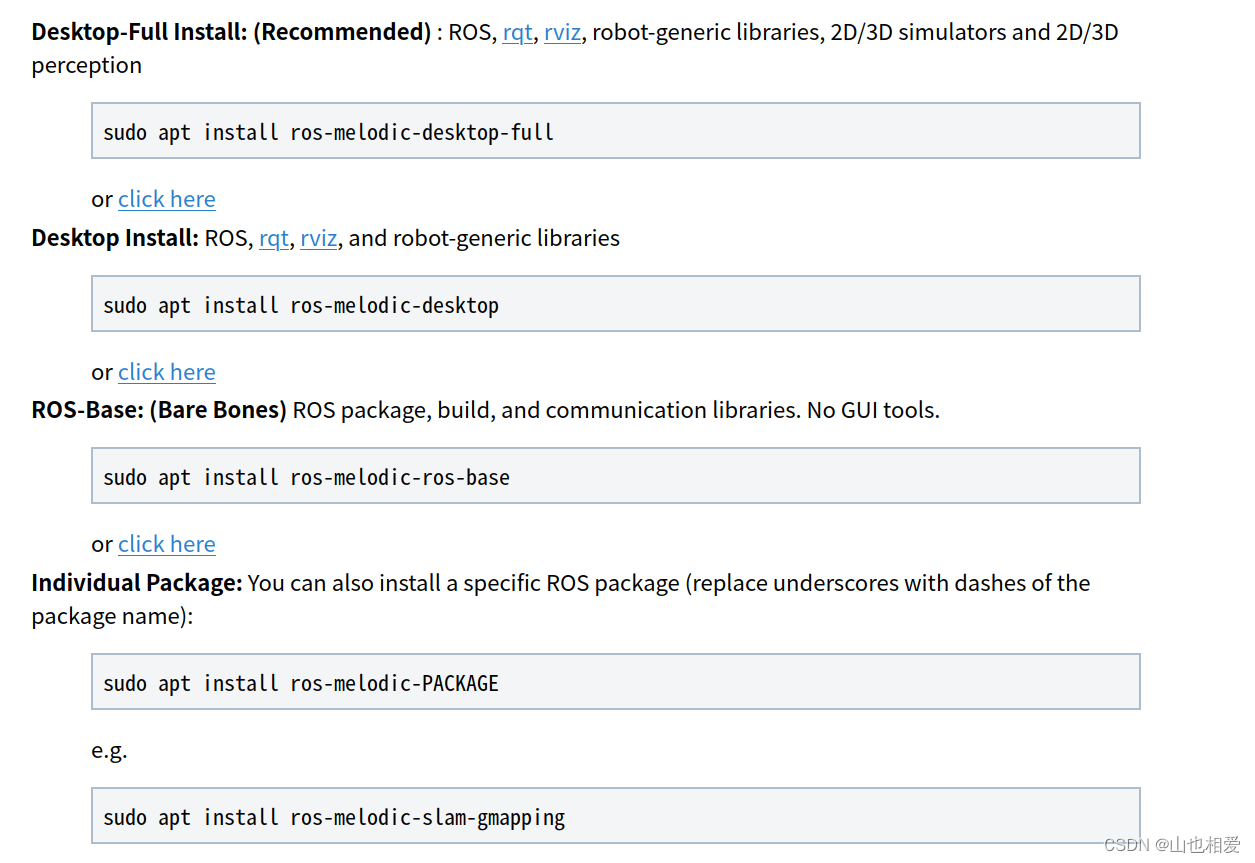Open the rqt link in Desktop Install line
Viewport: 1255px width, 863px height.
tap(273, 238)
